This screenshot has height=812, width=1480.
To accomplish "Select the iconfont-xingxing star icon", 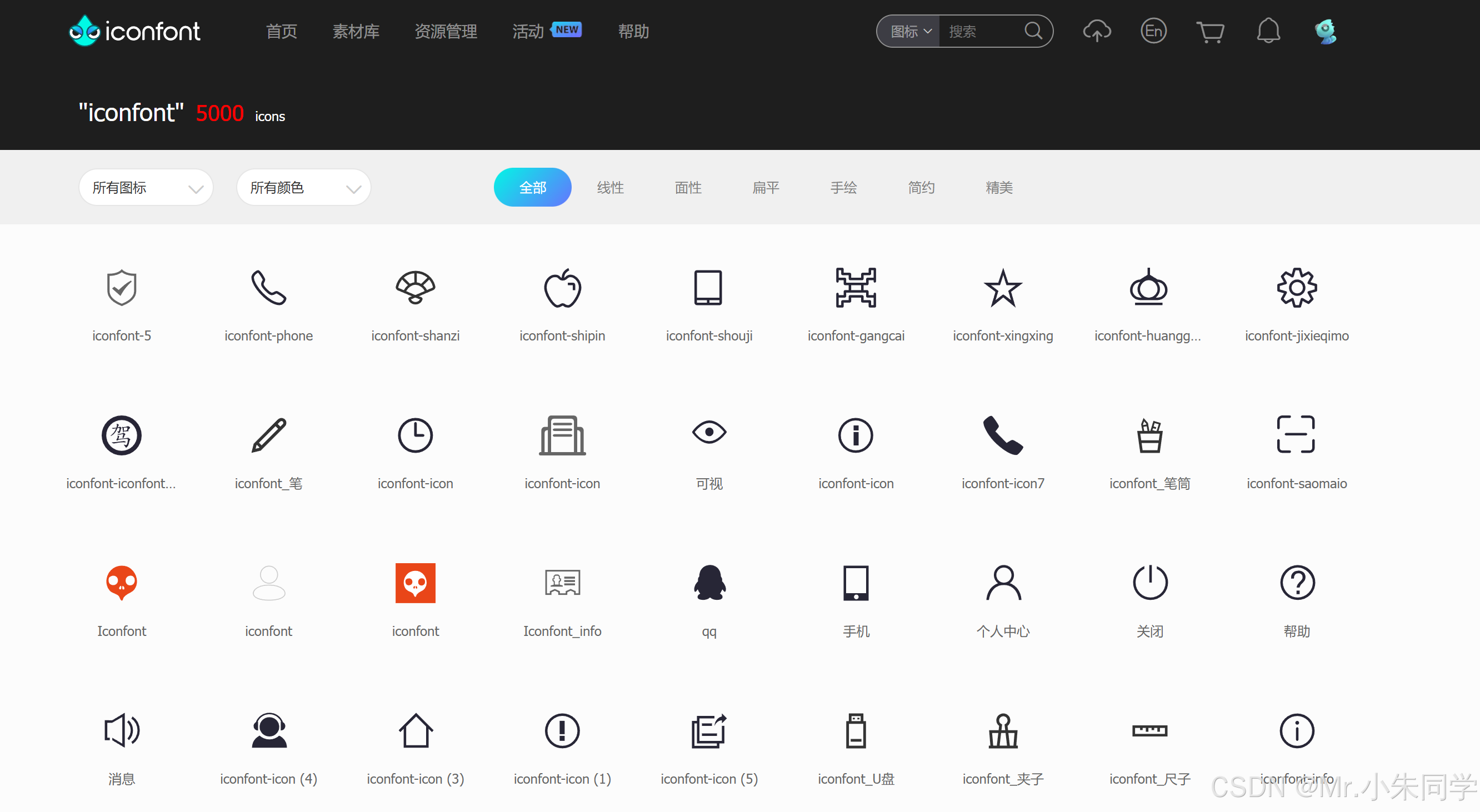I will click(x=1003, y=288).
